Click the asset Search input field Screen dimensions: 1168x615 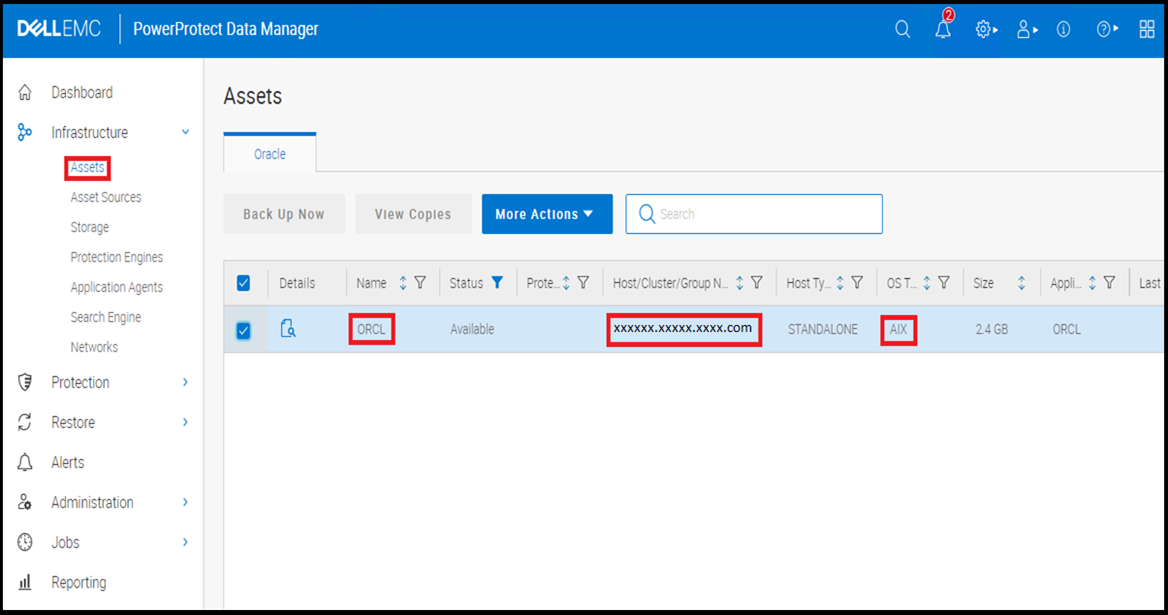coord(754,214)
